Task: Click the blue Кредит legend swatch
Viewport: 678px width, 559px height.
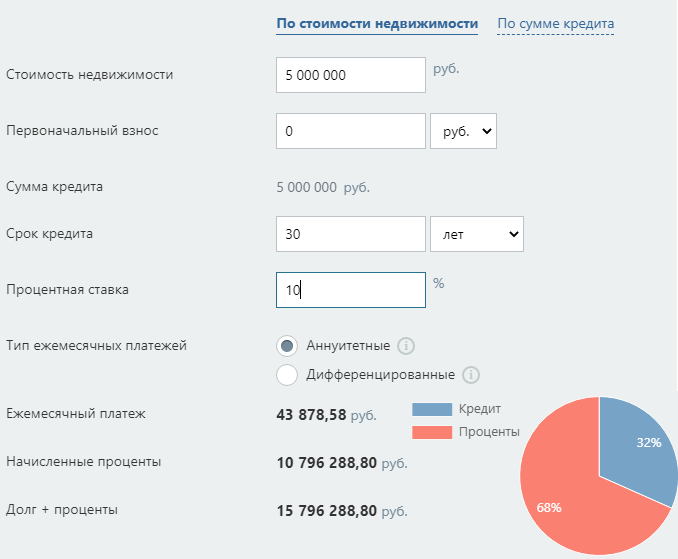Action: click(432, 409)
